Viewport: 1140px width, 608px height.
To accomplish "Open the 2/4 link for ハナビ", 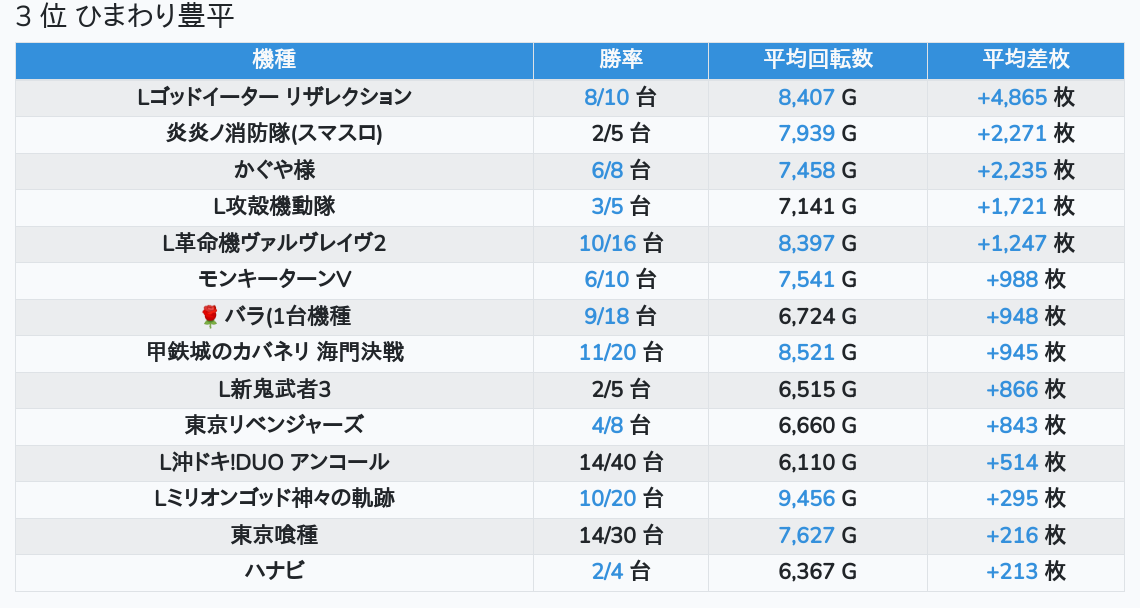I will click(607, 572).
